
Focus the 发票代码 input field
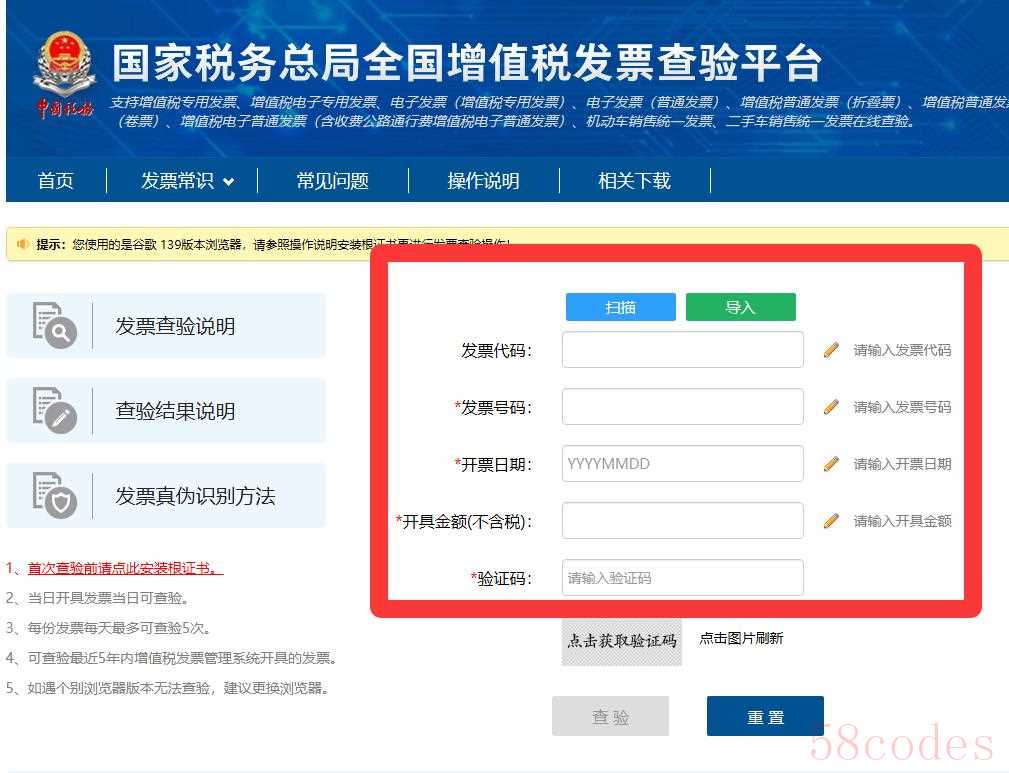click(683, 349)
